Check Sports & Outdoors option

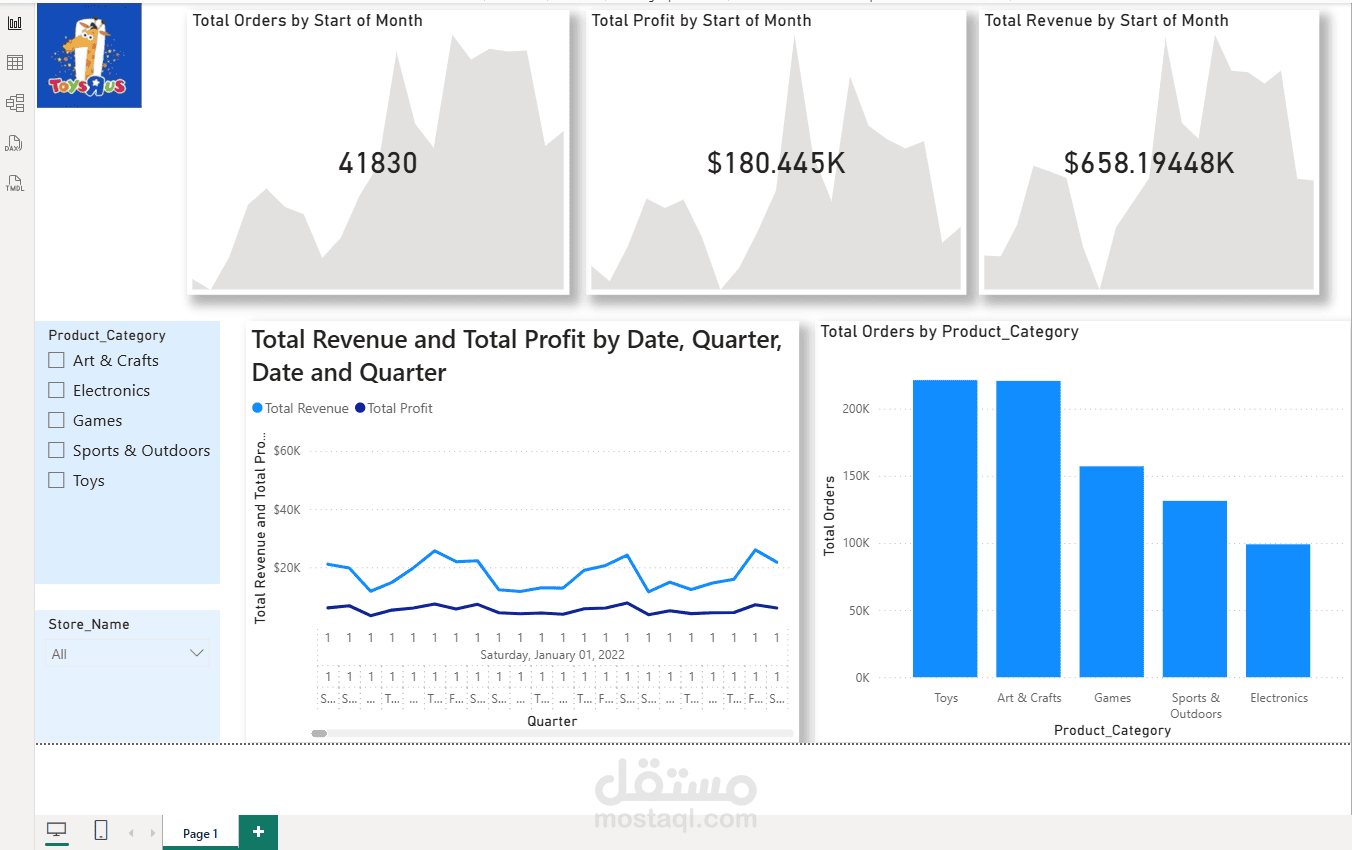click(57, 450)
